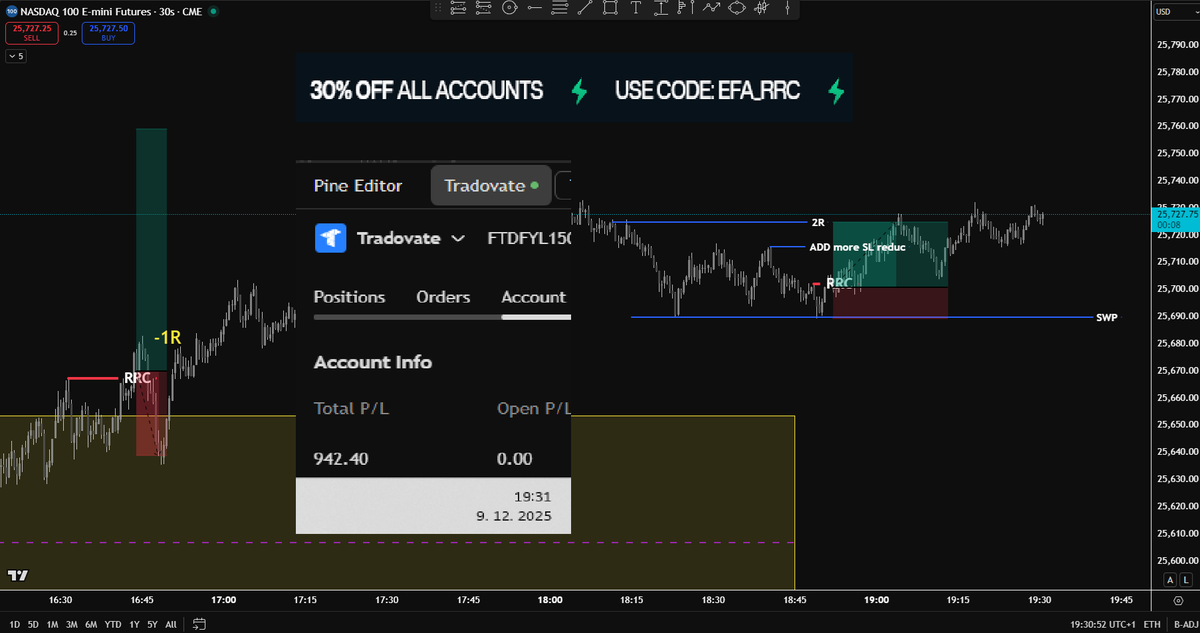This screenshot has height=633, width=1200.
Task: Click the red SELL price button
Action: (x=31, y=33)
